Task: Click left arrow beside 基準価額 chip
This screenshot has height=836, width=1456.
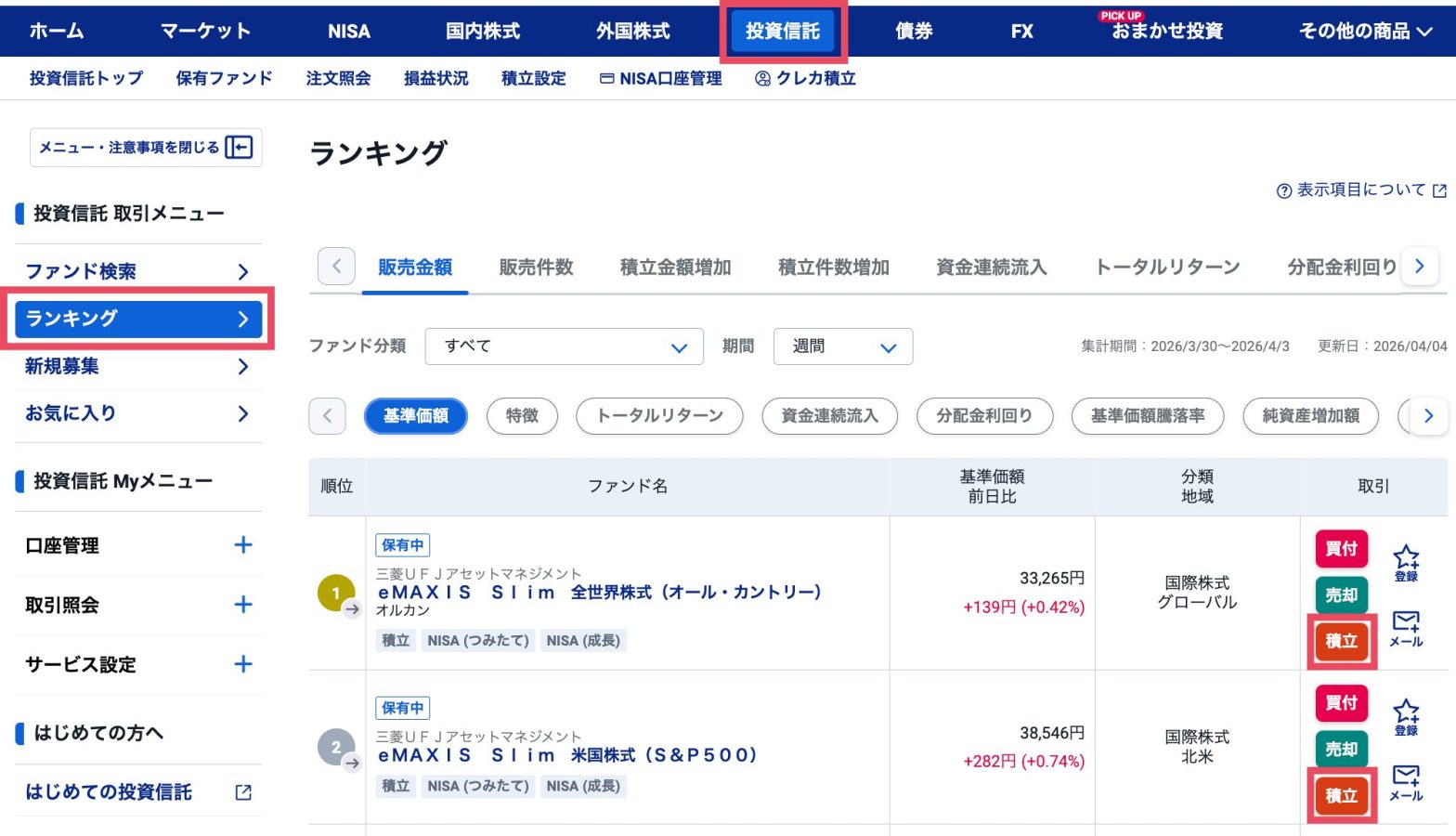Action: coord(327,416)
